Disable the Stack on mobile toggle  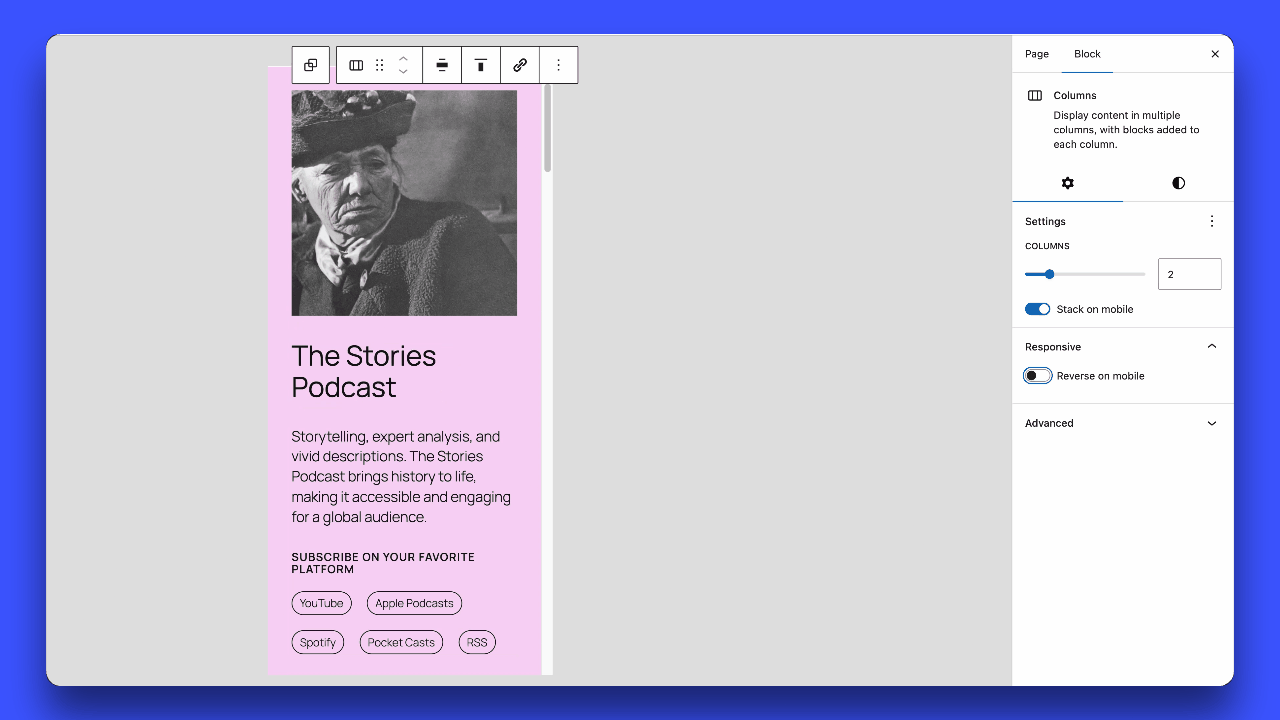point(1037,309)
